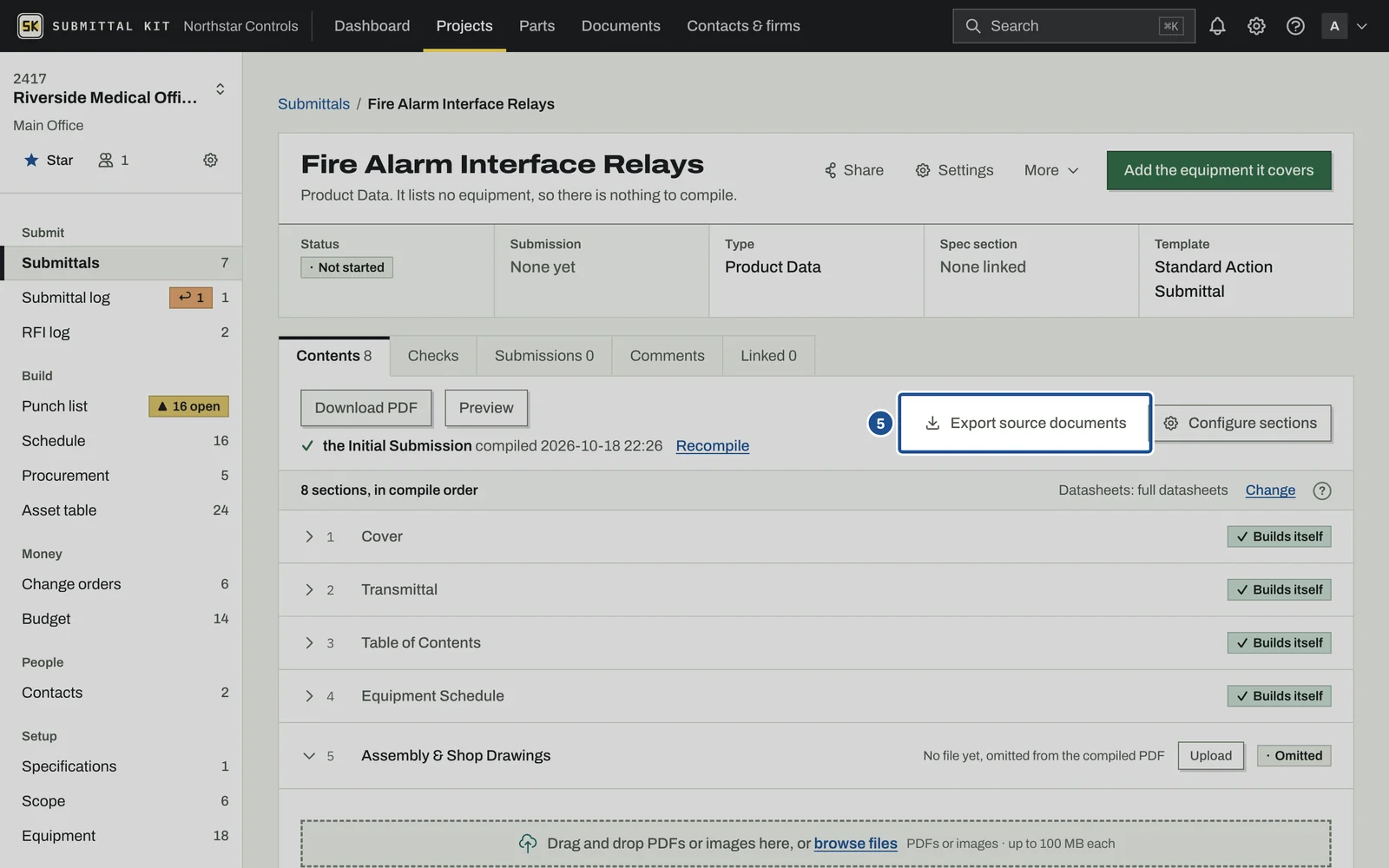1389x868 pixels.
Task: Click the Recompile link
Action: (712, 445)
